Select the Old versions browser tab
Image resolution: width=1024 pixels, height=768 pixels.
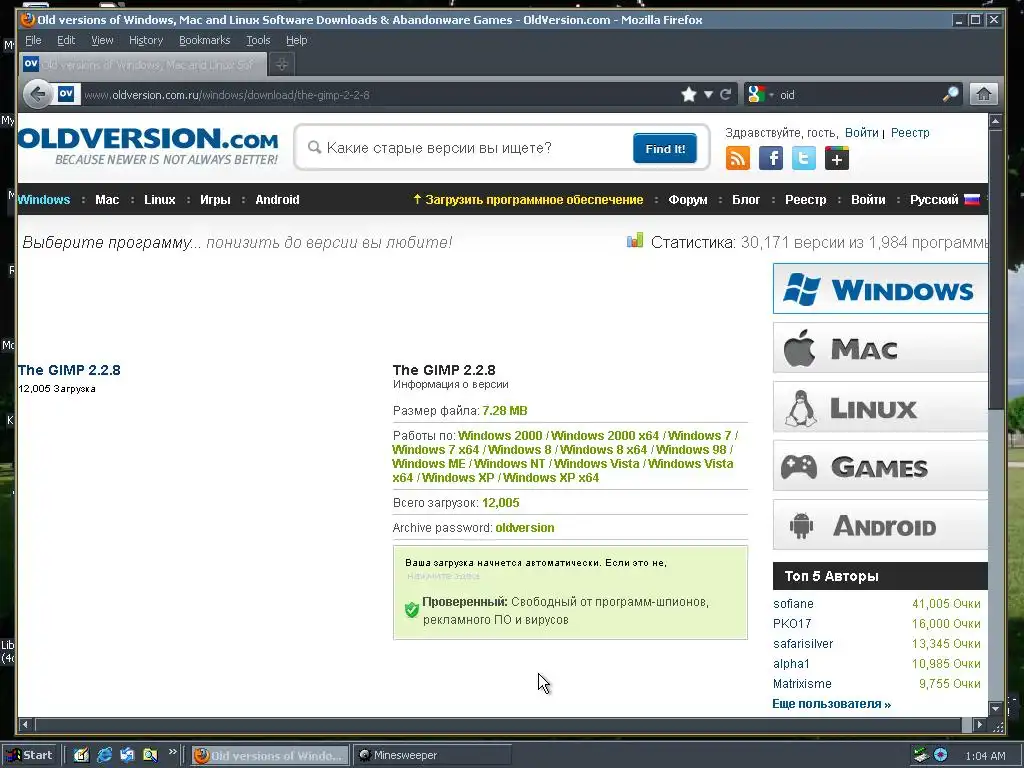(143, 65)
